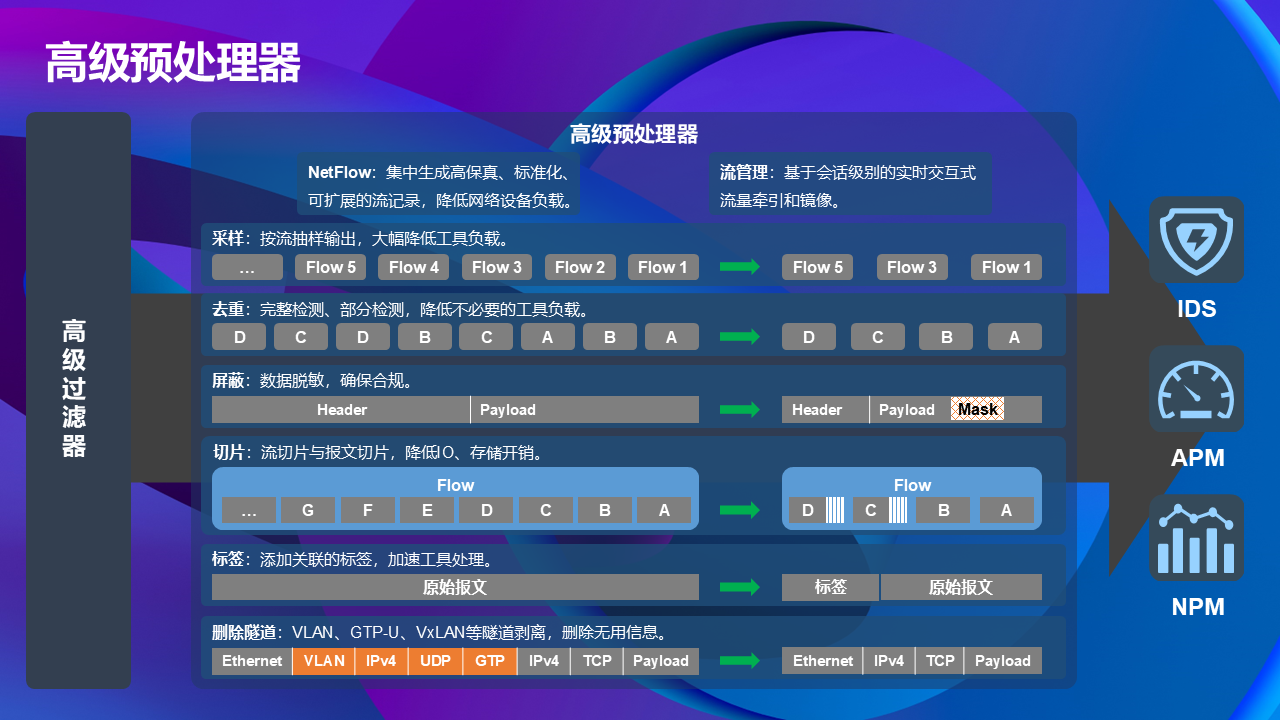Click the hatched Mask block
Viewport: 1280px width, 720px height.
tap(977, 410)
